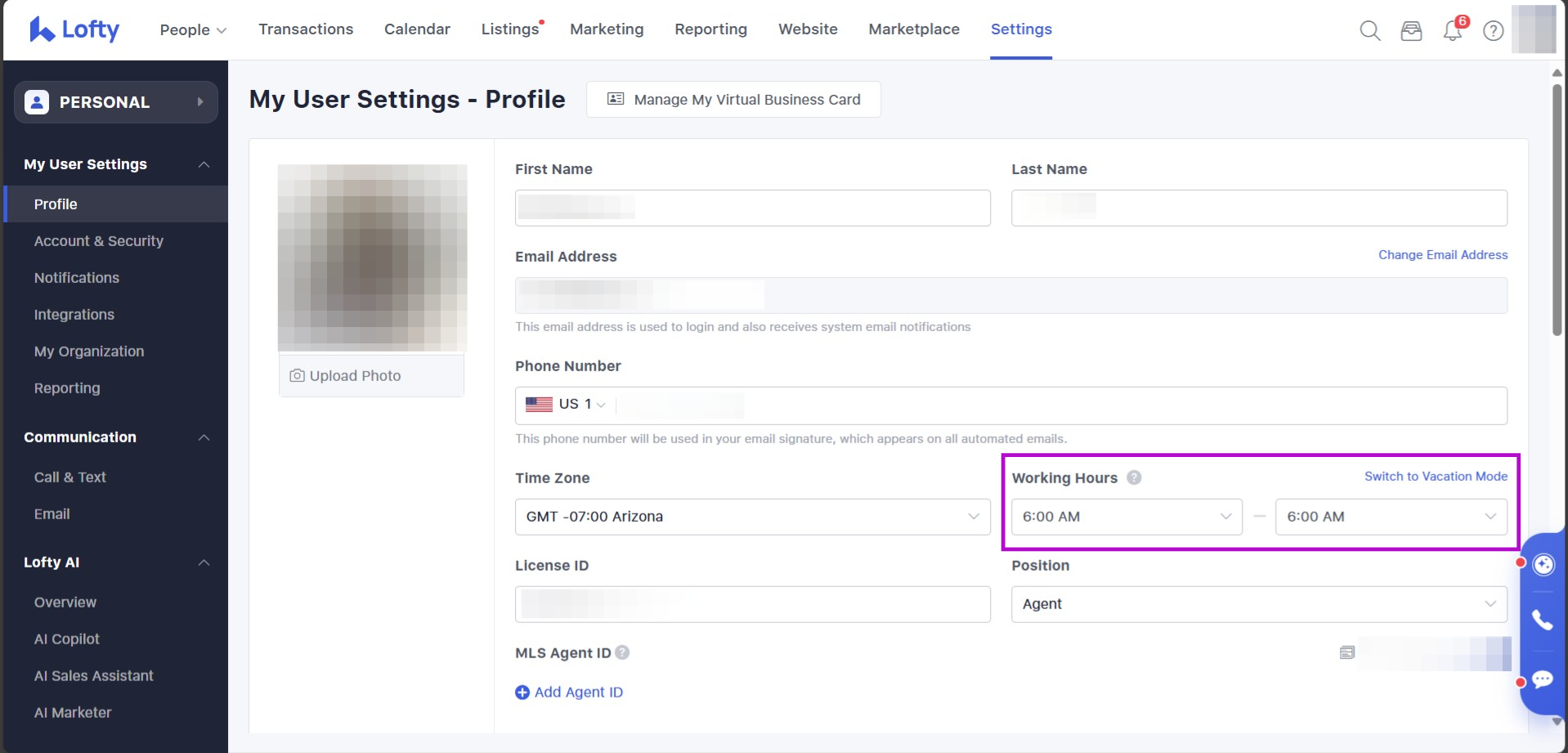Viewport: 1568px width, 753px height.
Task: Open the floating AI assistant icon
Action: [1543, 564]
